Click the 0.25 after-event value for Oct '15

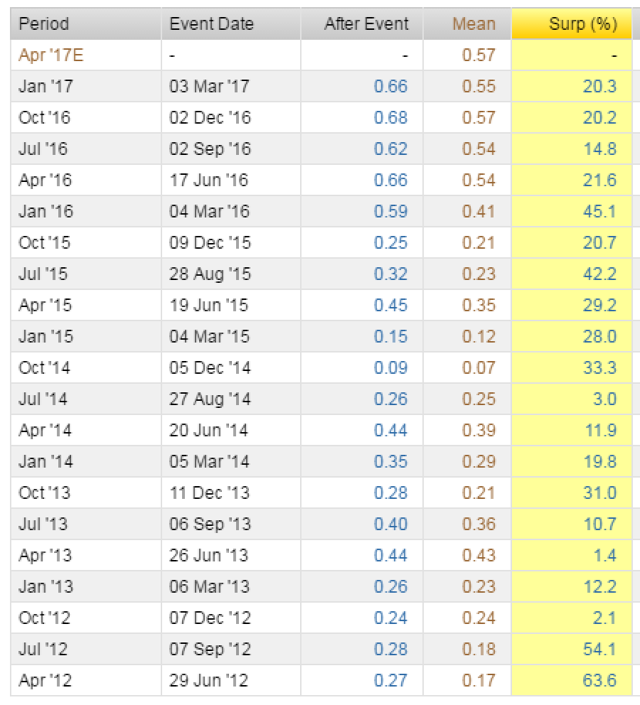point(390,243)
